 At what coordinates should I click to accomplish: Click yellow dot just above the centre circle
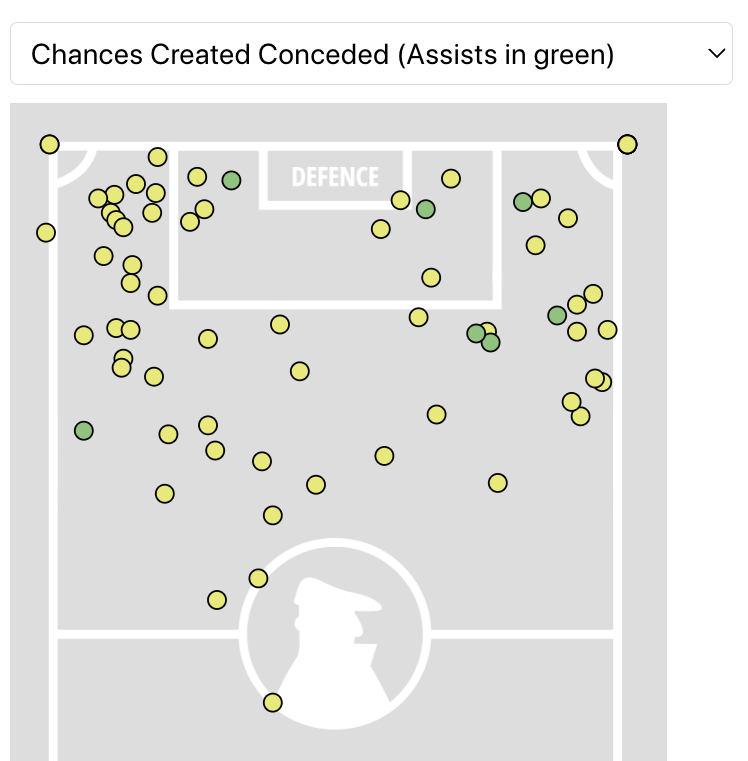(273, 515)
